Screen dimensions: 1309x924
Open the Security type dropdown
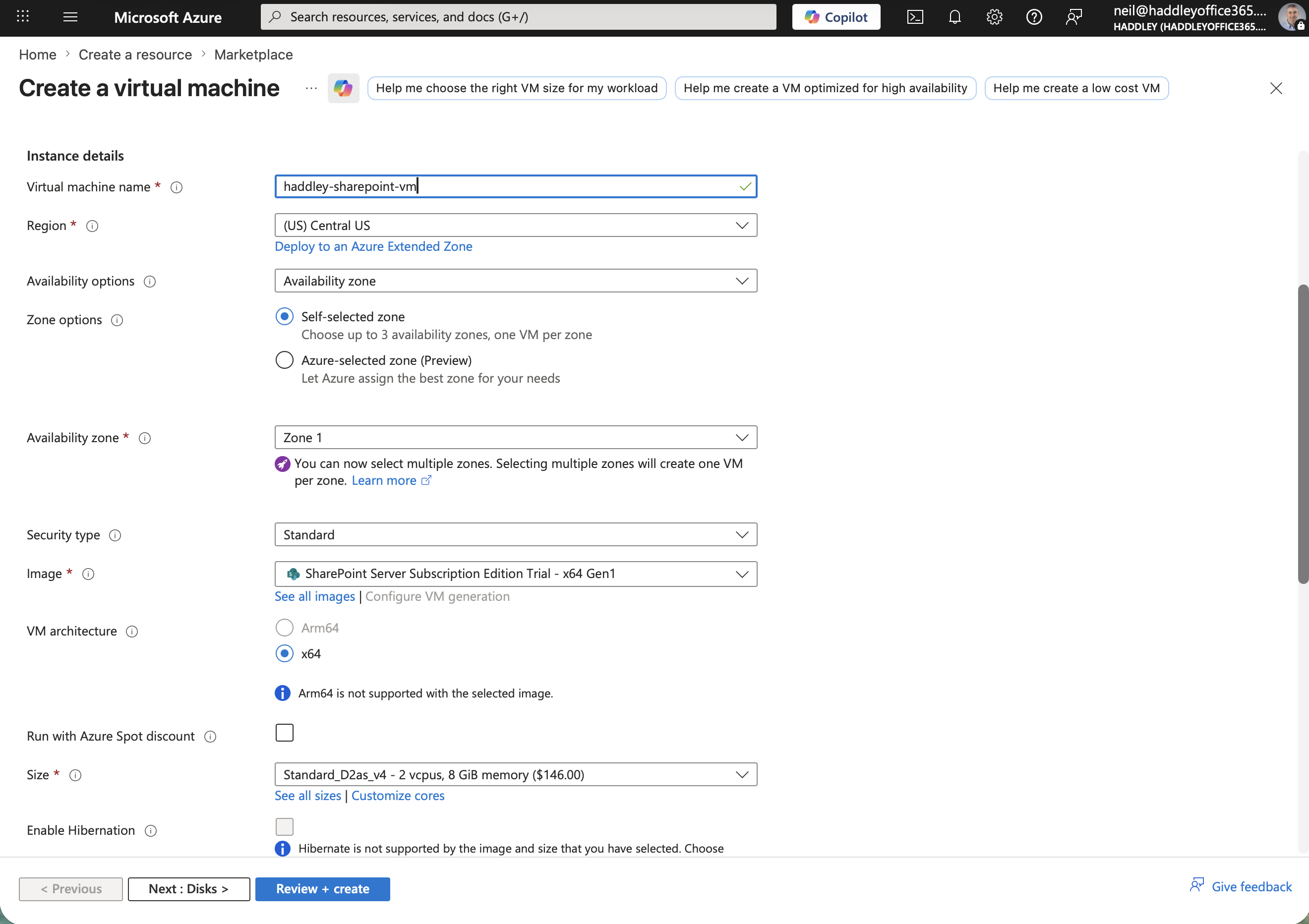[x=516, y=535]
